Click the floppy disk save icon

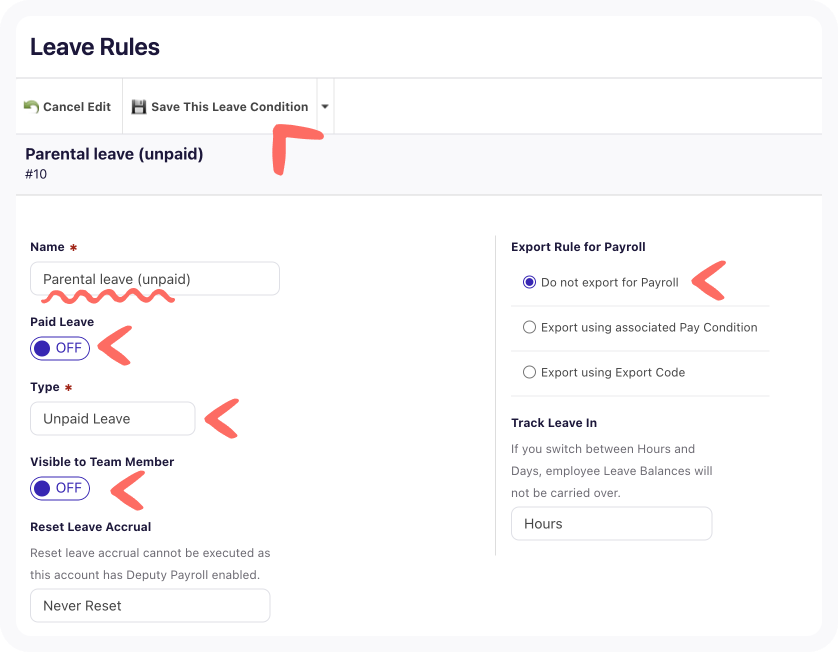(x=139, y=107)
